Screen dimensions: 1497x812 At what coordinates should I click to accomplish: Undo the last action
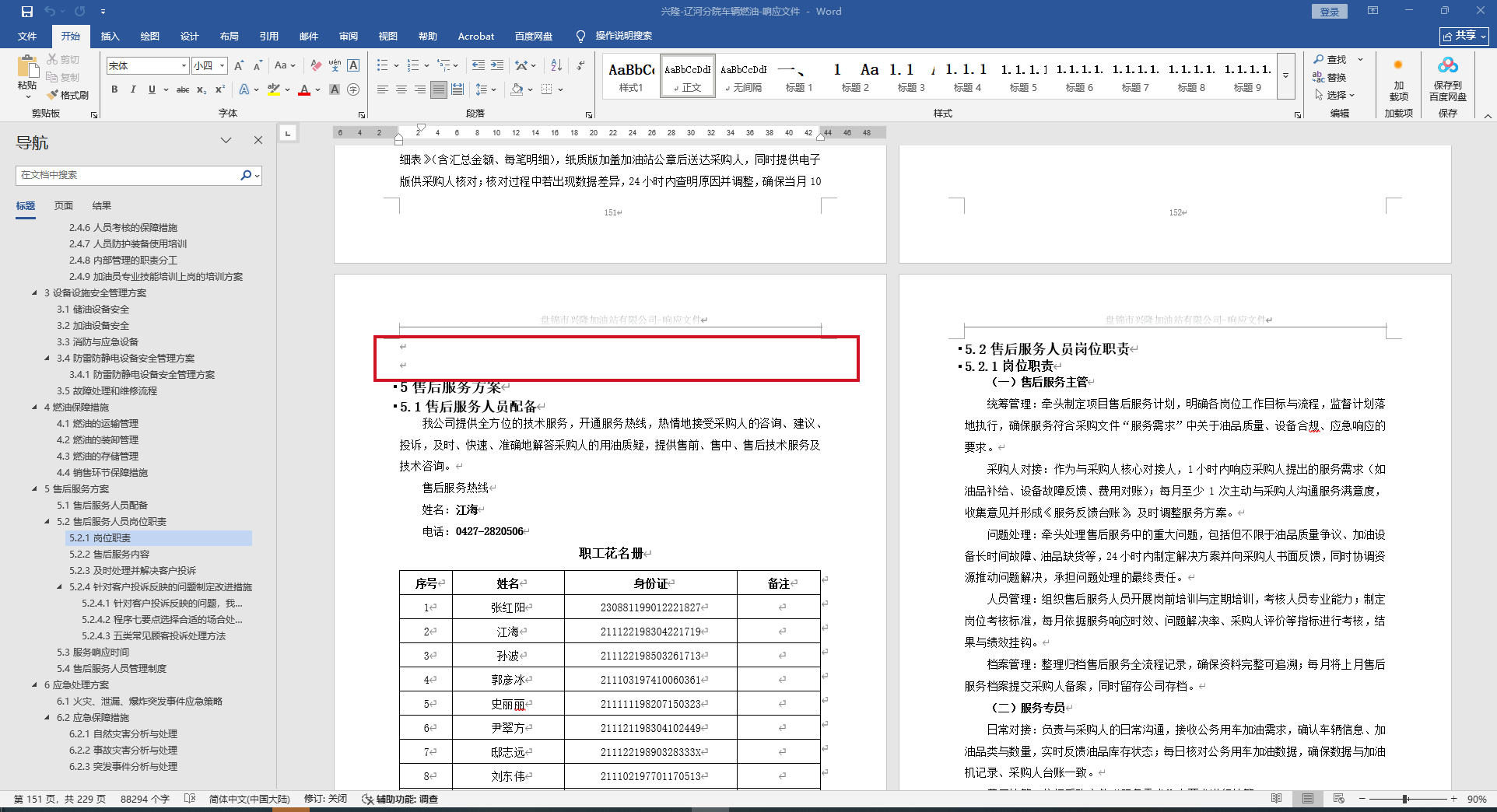(50, 12)
